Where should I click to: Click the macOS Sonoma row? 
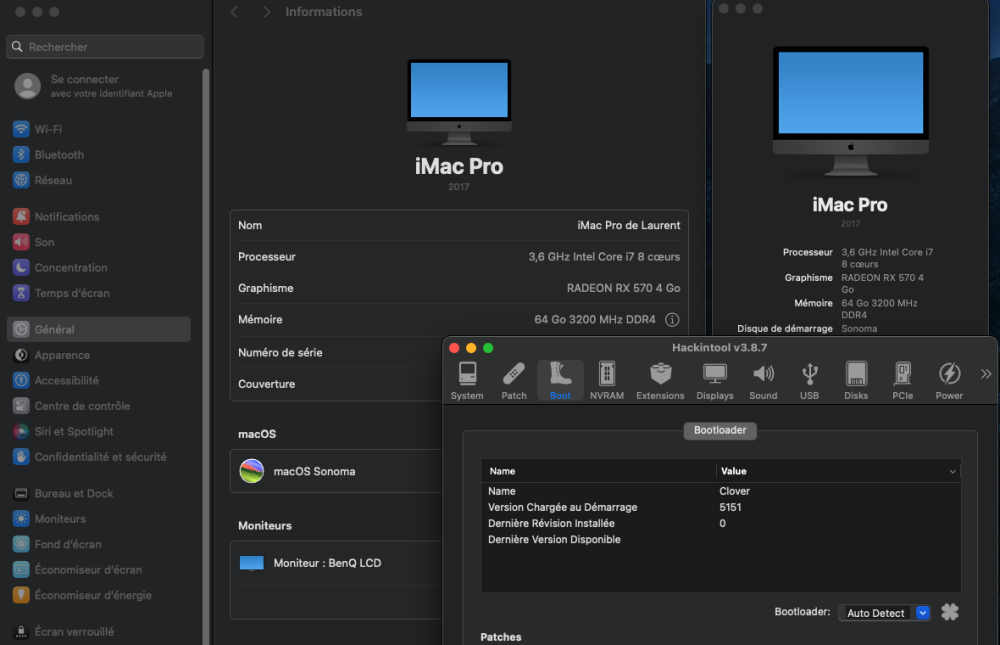(x=336, y=471)
